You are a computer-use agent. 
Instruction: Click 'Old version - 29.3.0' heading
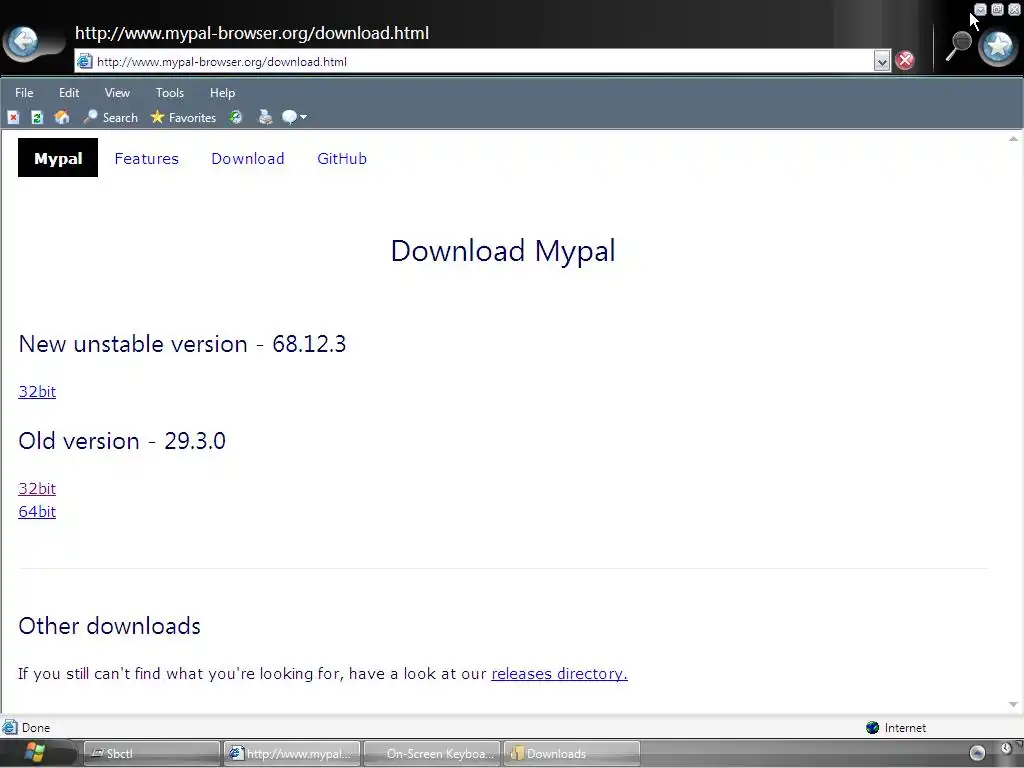tap(122, 441)
